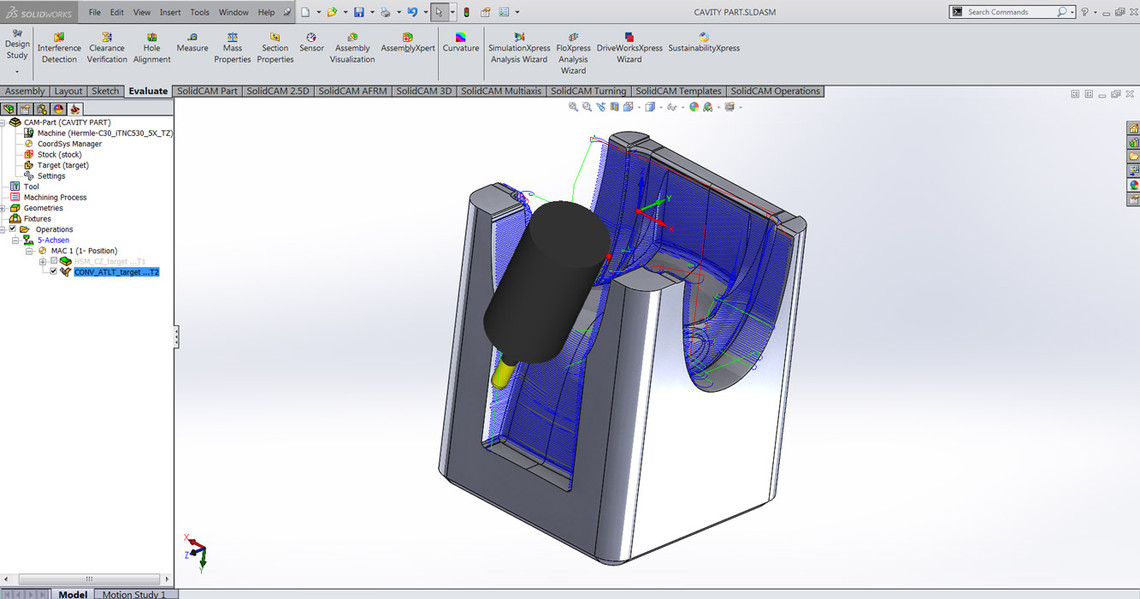Open the Design Study dropdown arrow
Screen dimensions: 1140x599
pyautogui.click(x=17, y=72)
